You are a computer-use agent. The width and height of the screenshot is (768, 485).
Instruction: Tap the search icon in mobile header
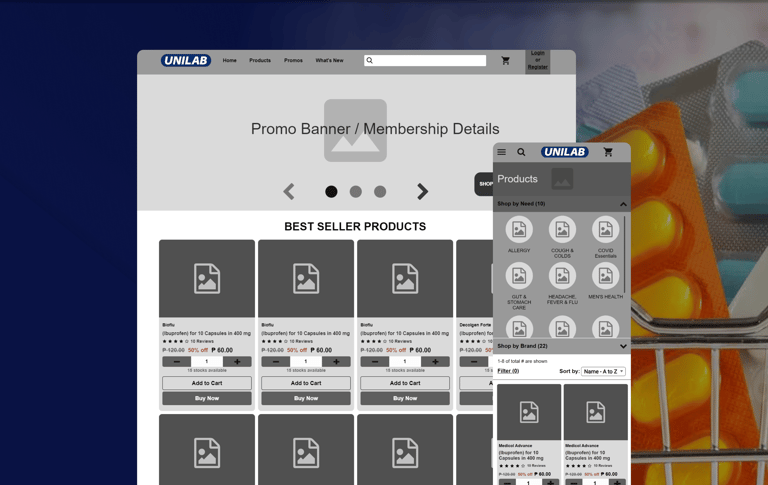(x=521, y=152)
